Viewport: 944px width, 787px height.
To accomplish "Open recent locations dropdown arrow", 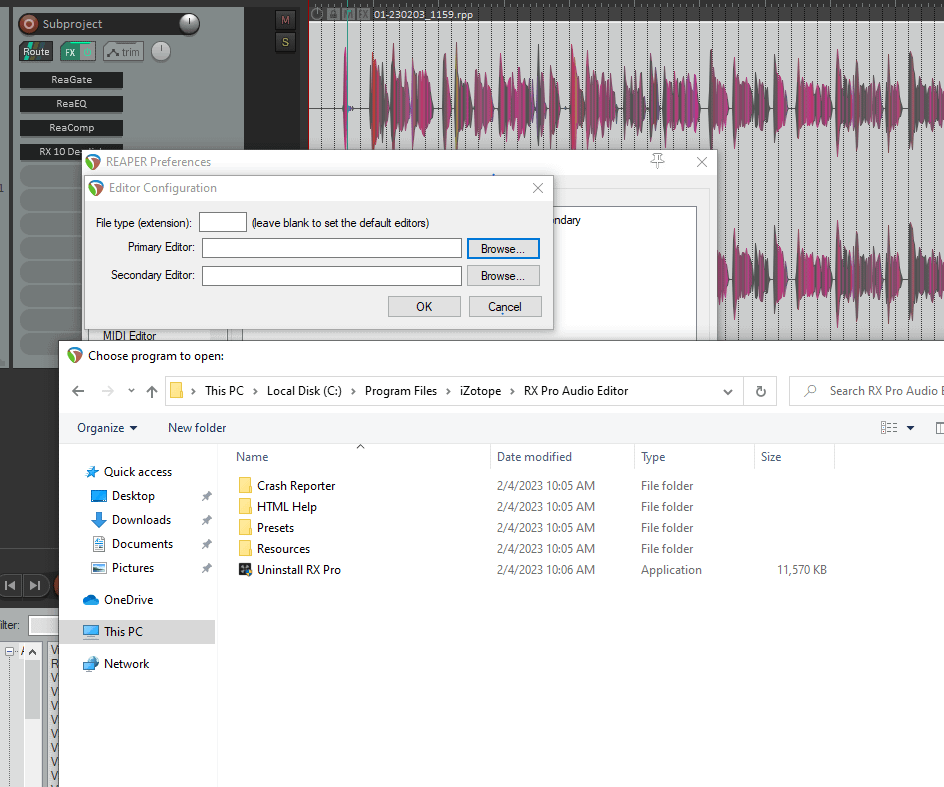I will (x=131, y=391).
